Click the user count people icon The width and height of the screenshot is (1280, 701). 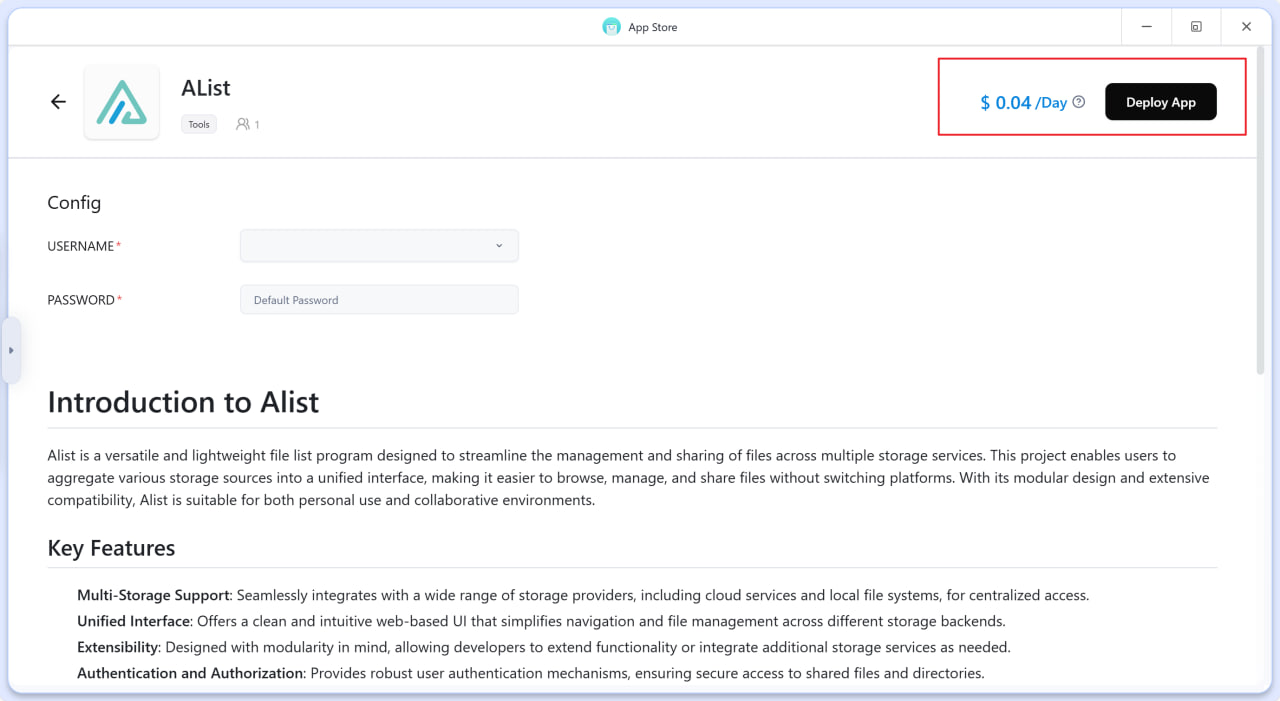[243, 125]
